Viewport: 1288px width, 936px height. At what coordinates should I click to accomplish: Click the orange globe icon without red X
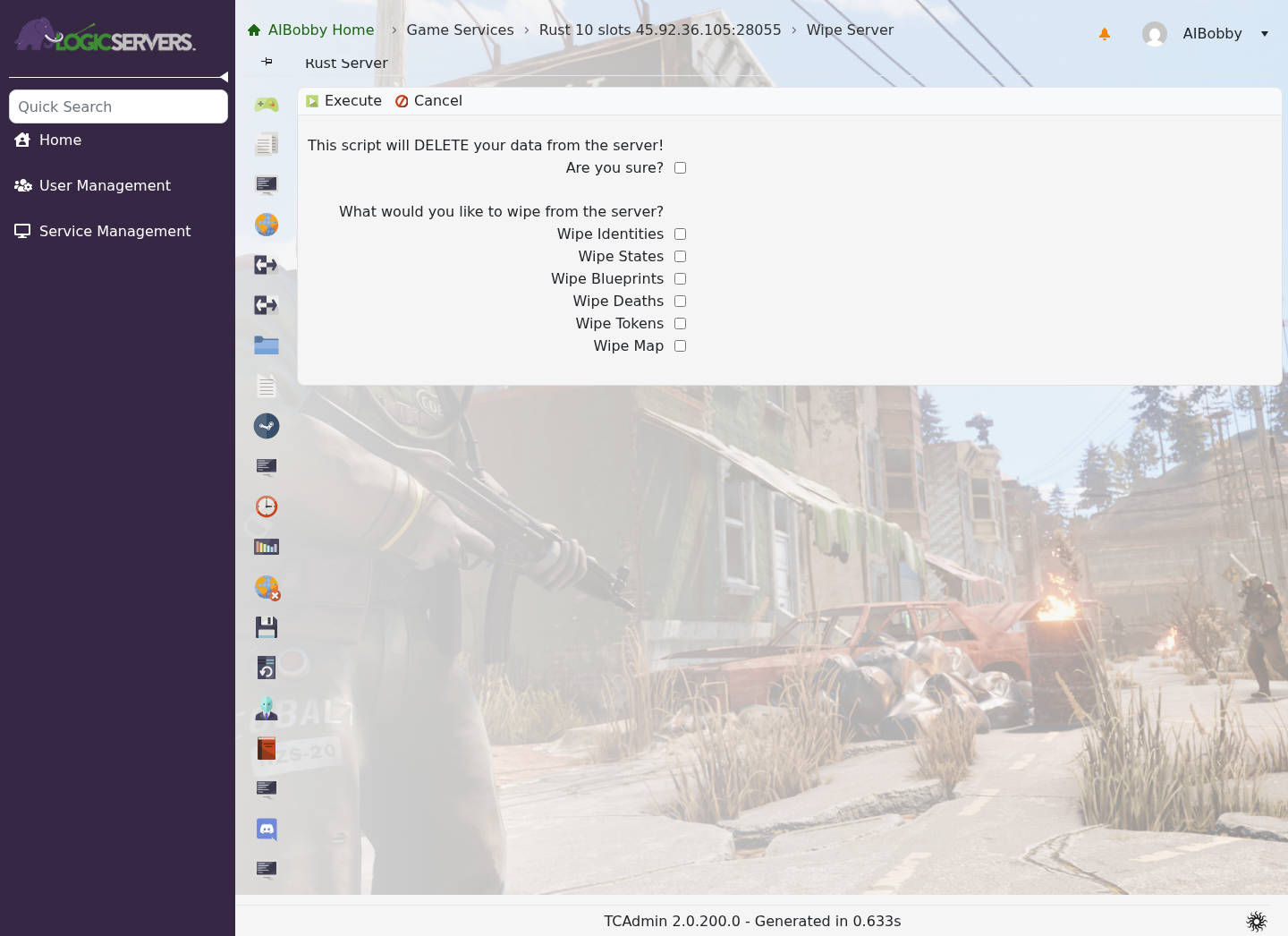click(267, 225)
